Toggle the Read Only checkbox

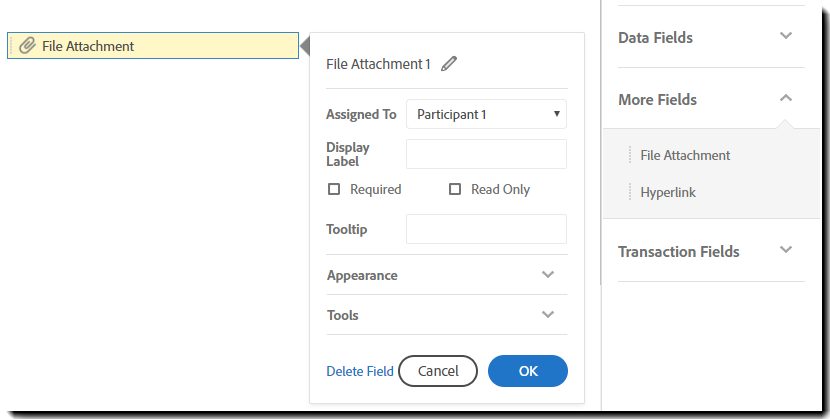(x=455, y=189)
